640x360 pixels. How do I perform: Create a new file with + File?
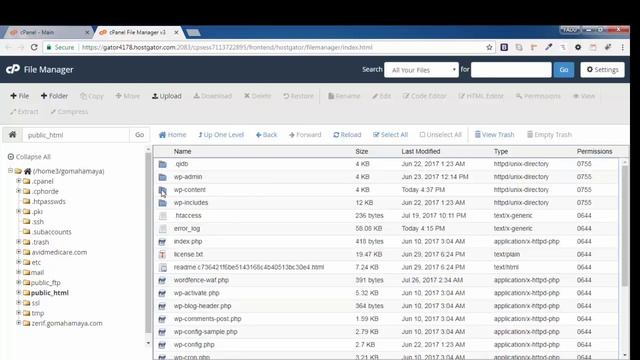coord(20,96)
